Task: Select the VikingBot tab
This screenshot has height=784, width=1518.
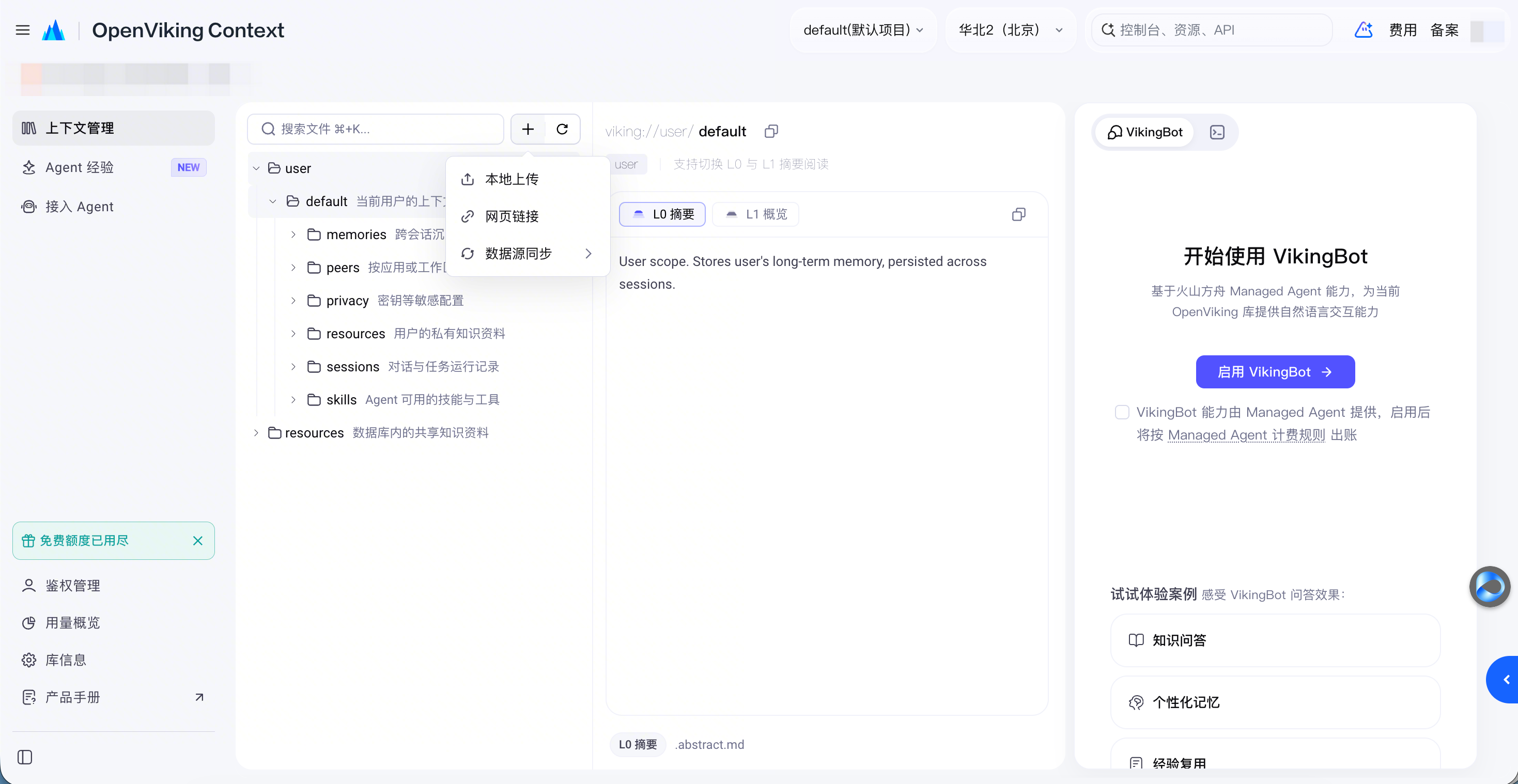Action: click(x=1144, y=132)
